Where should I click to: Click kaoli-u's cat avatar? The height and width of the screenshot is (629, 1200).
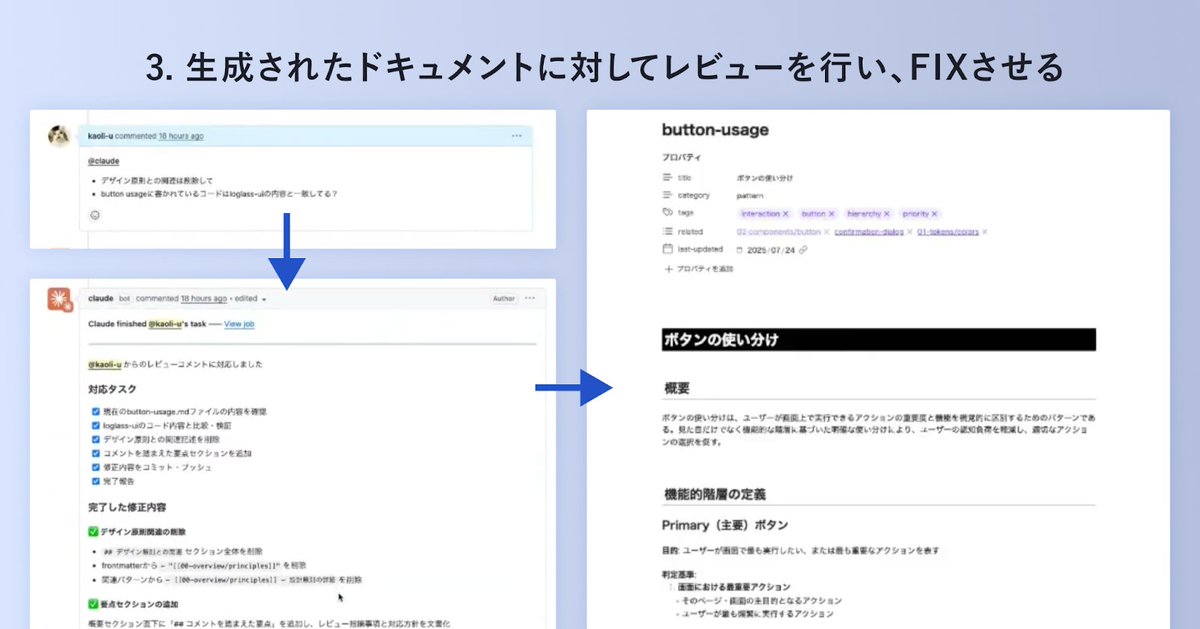click(59, 136)
